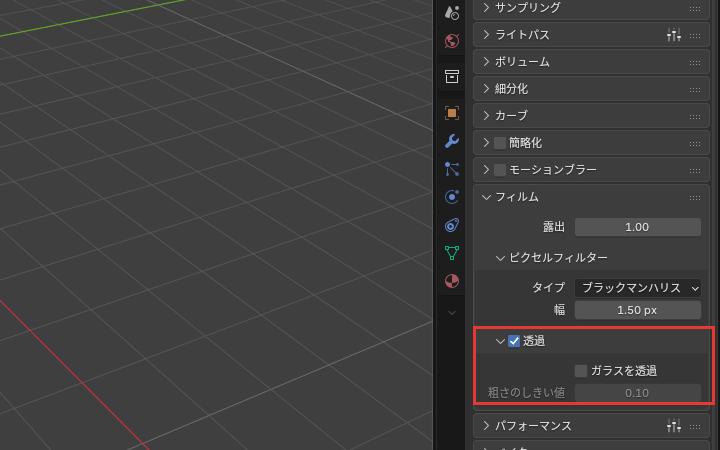Enable the モーションブラー checkbox

pos(500,170)
